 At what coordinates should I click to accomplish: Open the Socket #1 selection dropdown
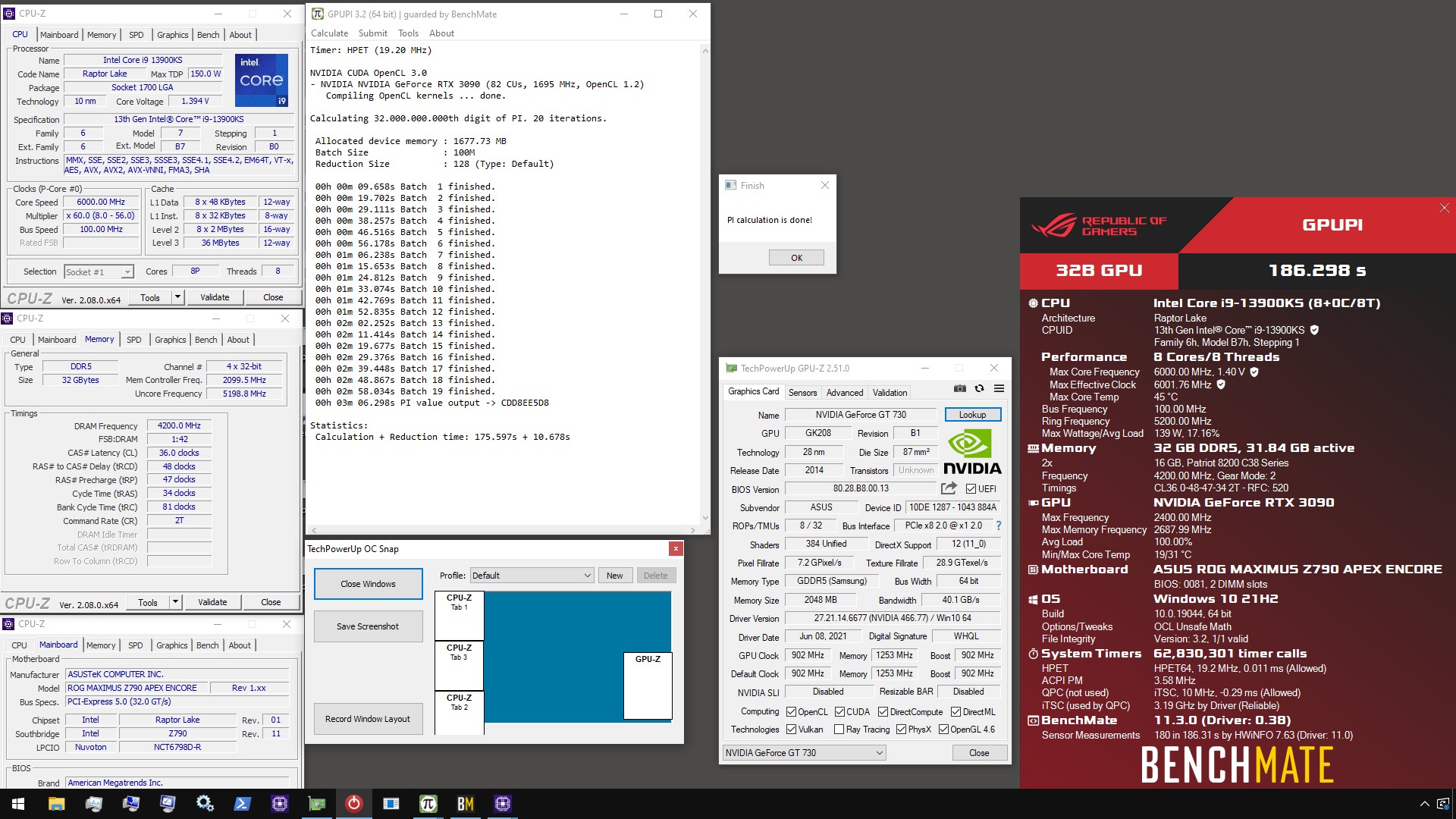[x=99, y=271]
